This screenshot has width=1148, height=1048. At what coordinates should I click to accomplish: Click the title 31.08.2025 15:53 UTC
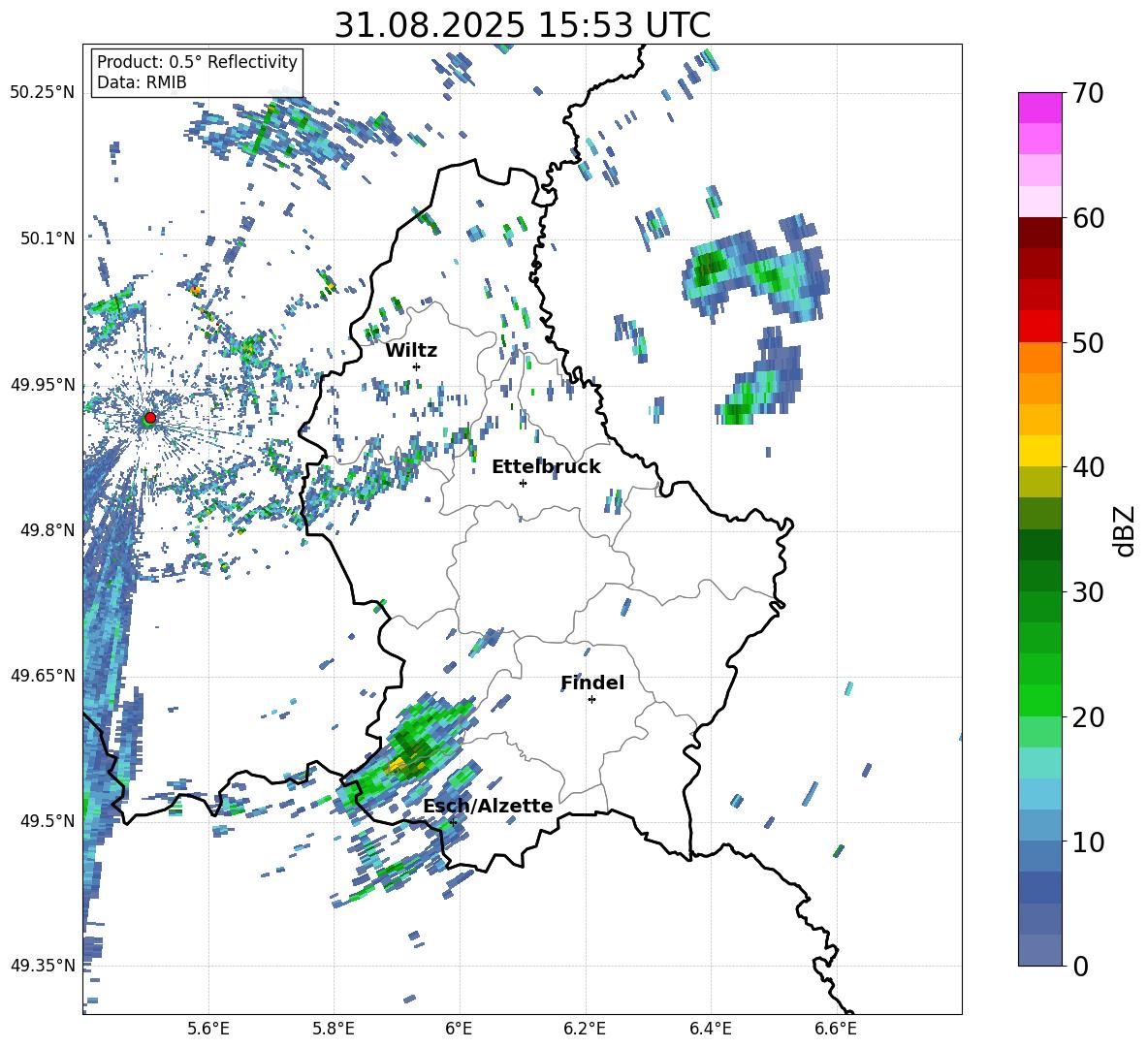coord(522,25)
